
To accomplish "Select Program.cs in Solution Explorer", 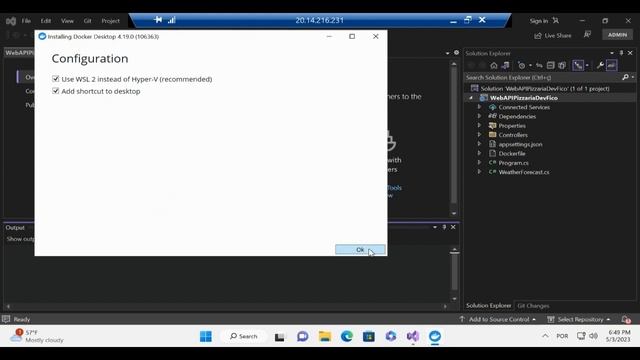I will 513,163.
